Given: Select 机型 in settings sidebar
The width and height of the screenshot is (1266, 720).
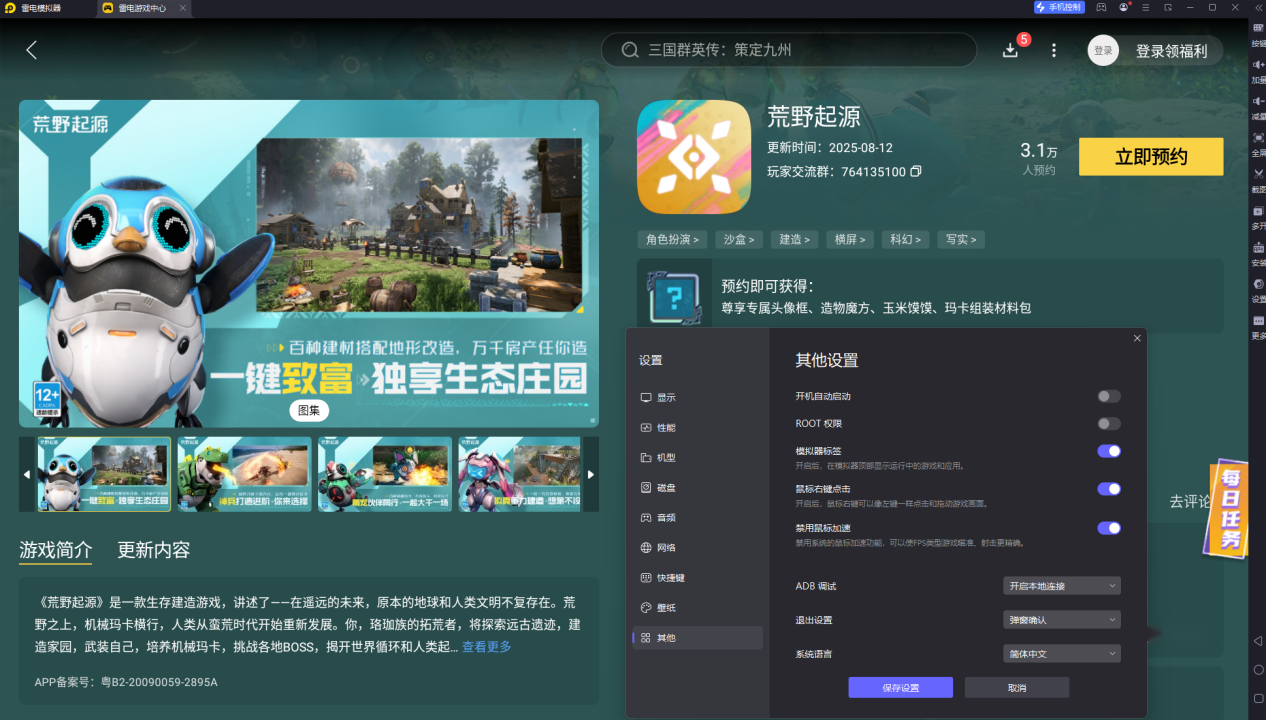Looking at the screenshot, I should (x=698, y=457).
